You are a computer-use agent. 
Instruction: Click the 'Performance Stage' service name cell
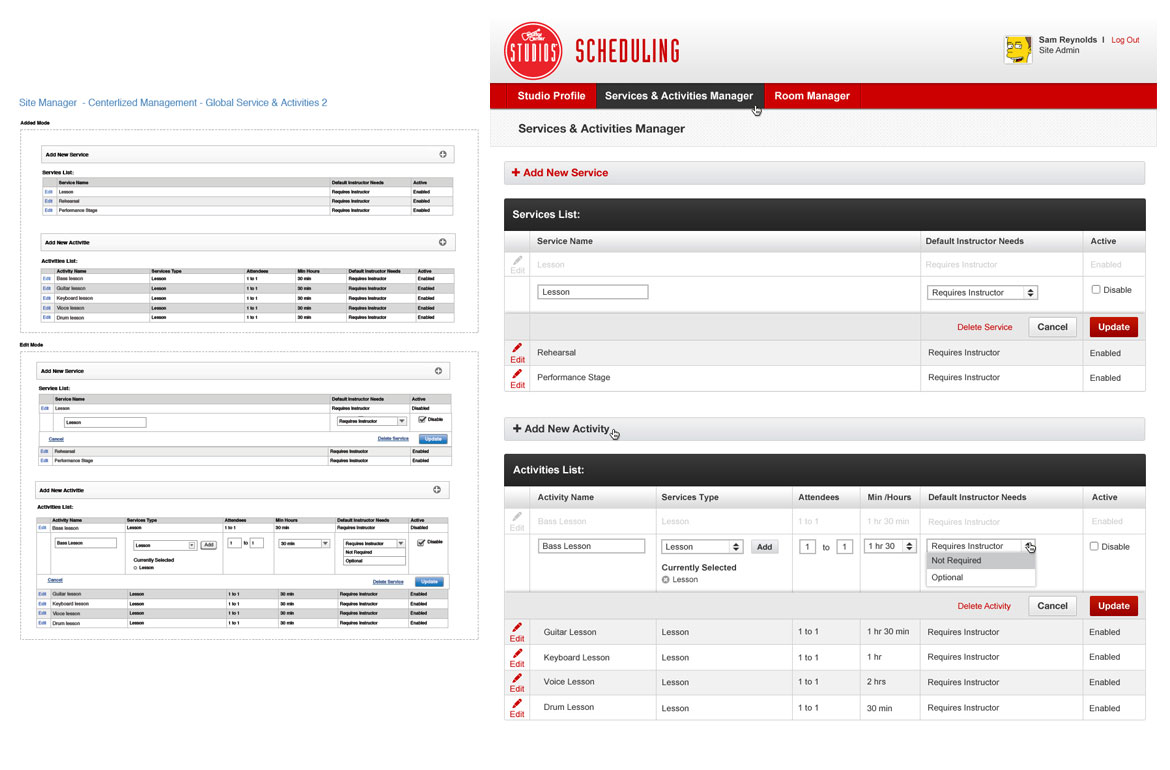tap(574, 378)
